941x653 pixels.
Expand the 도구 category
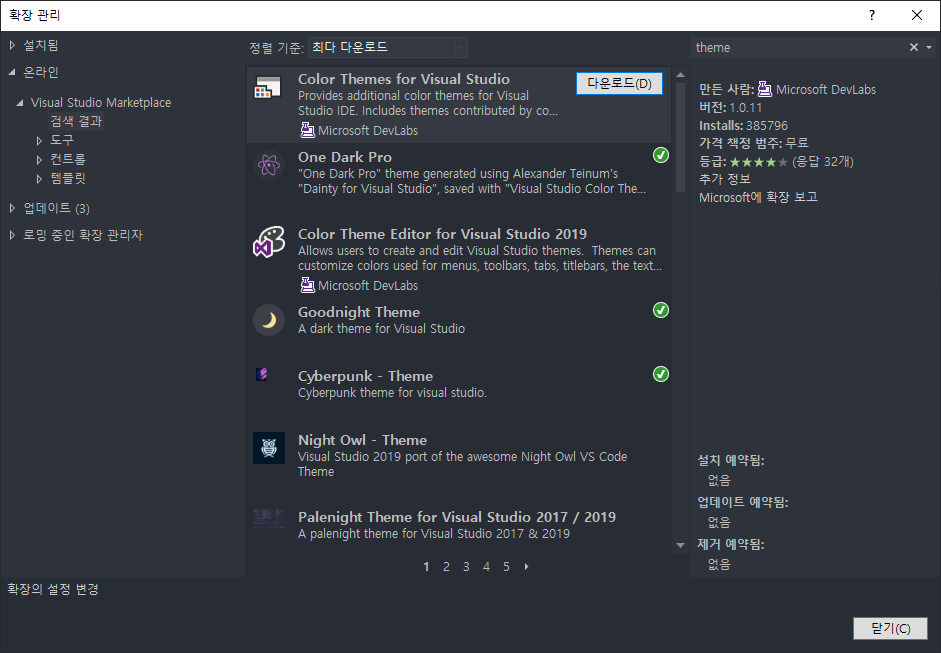click(x=39, y=140)
